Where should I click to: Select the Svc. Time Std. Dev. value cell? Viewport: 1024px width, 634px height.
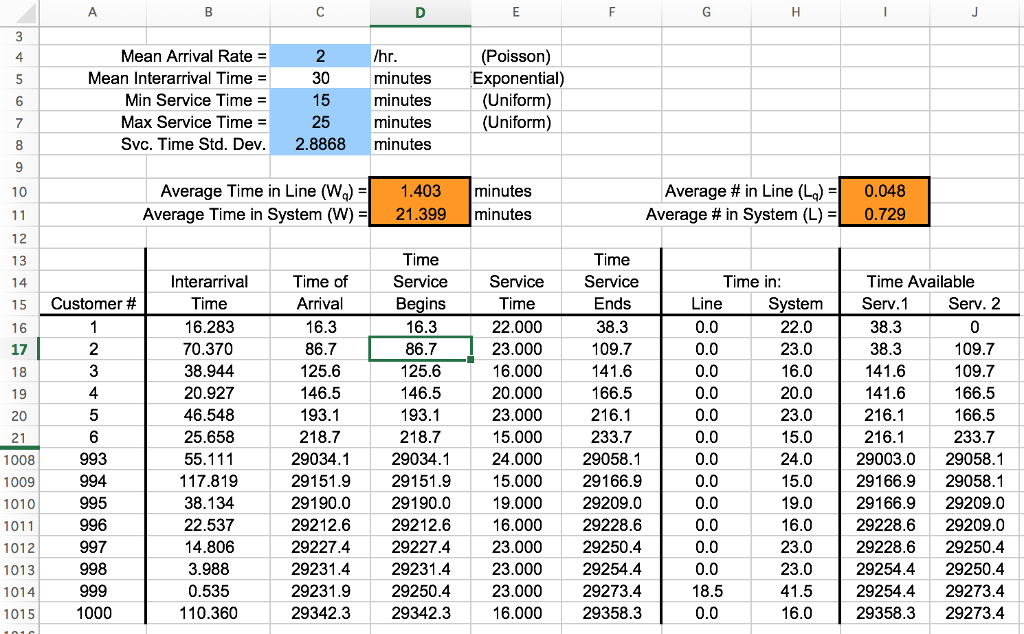320,144
